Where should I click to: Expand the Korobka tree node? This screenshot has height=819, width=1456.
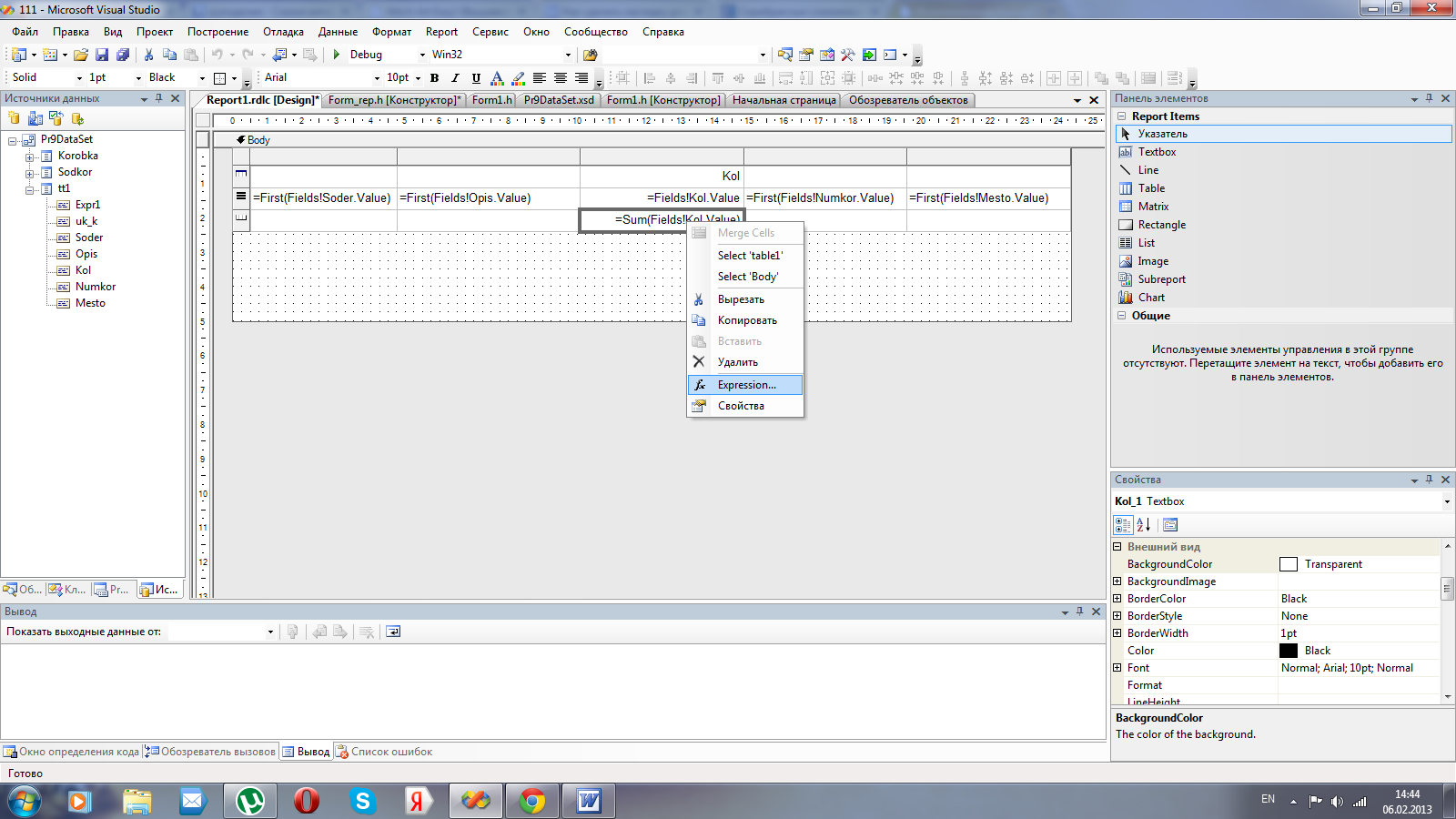pyautogui.click(x=30, y=157)
